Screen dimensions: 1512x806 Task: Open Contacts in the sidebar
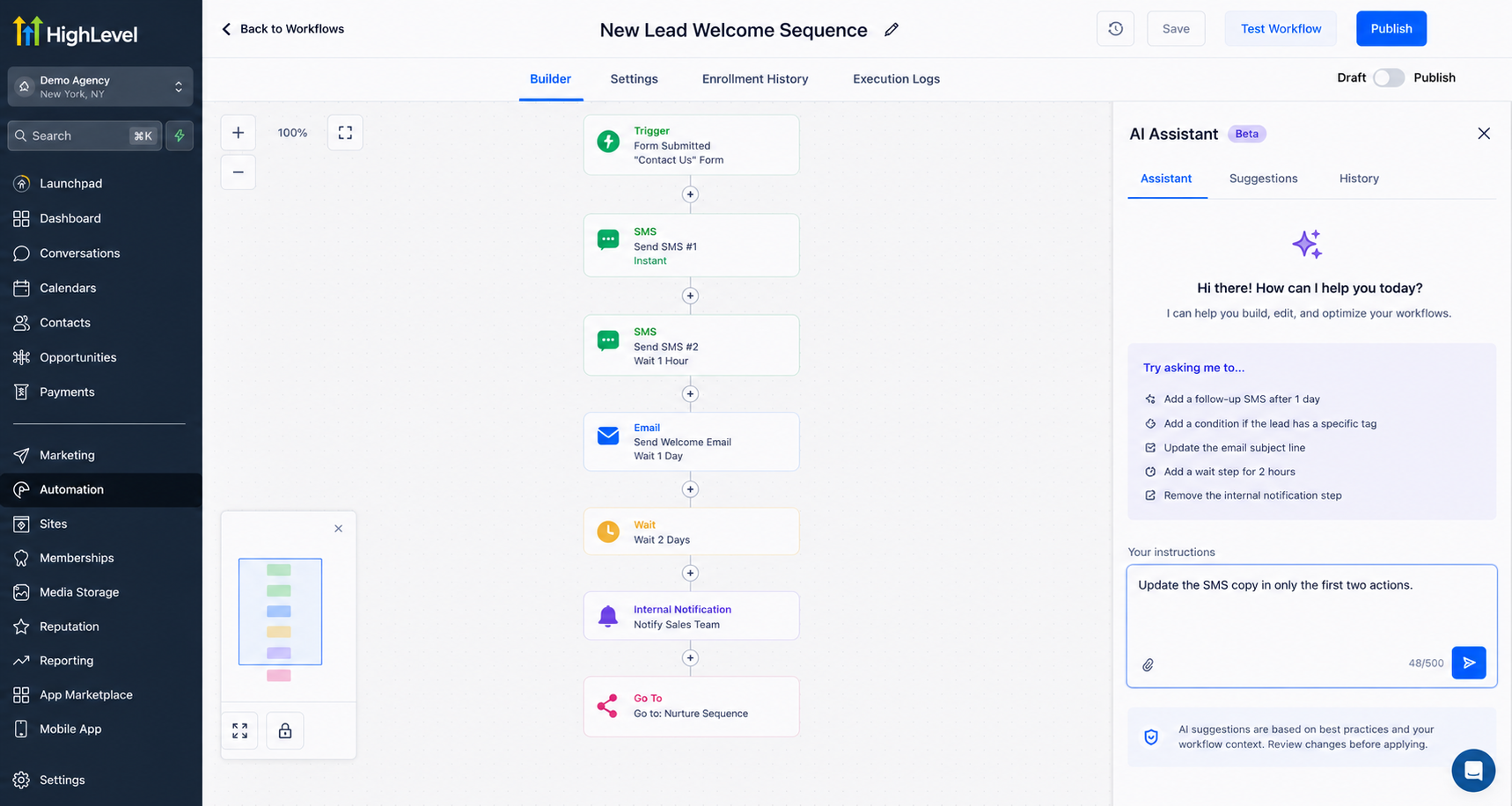click(x=101, y=323)
